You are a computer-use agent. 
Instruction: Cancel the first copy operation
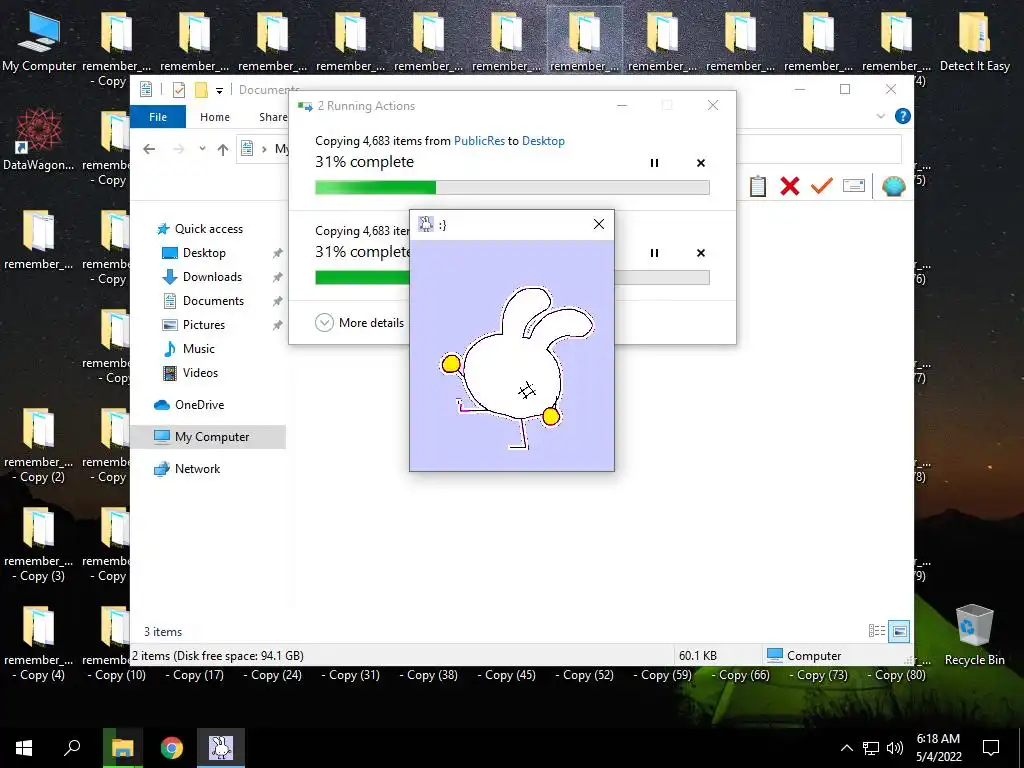[701, 163]
